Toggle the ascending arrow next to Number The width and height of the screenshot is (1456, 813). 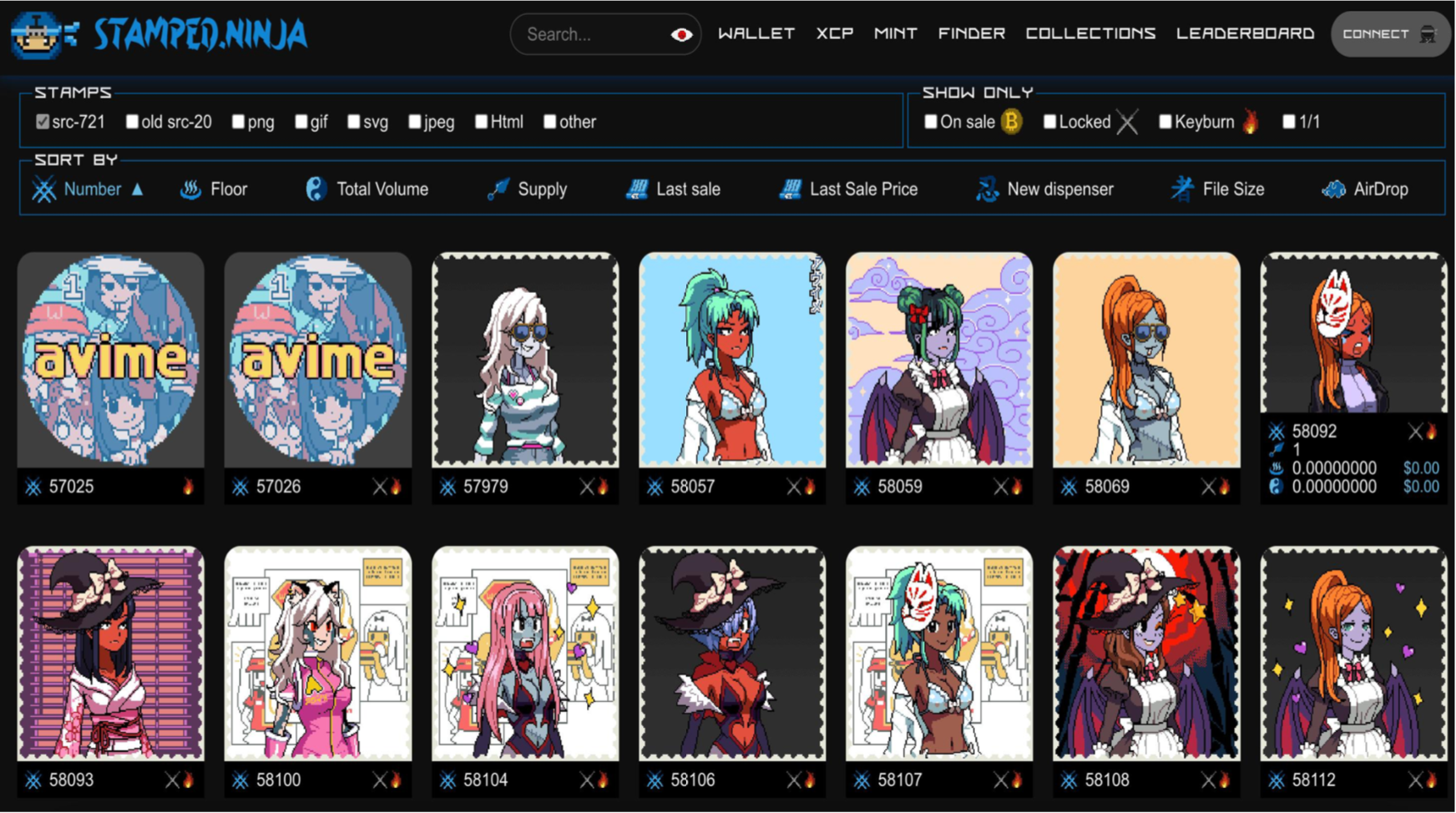point(138,189)
